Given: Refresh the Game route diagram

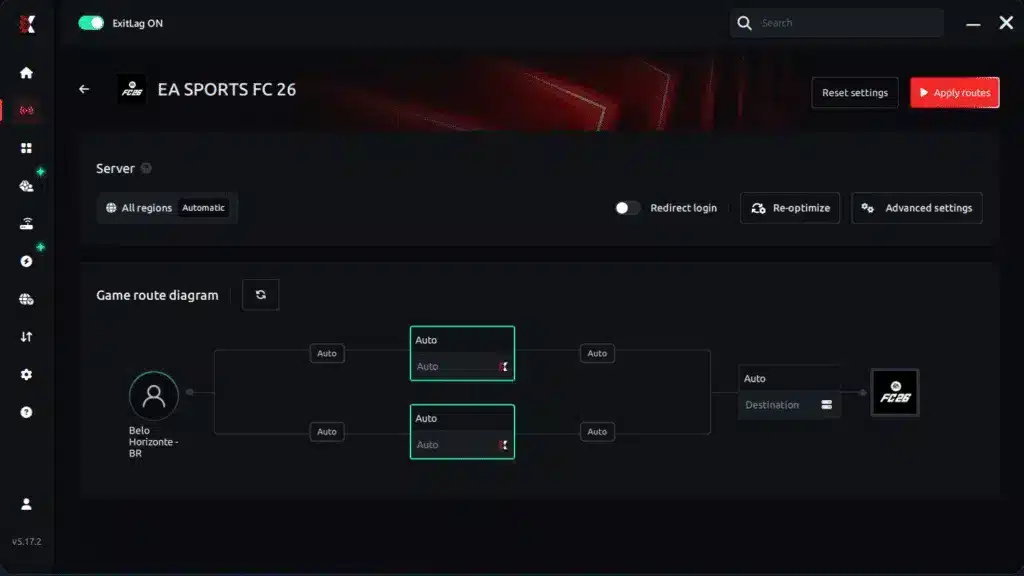Looking at the screenshot, I should point(261,295).
